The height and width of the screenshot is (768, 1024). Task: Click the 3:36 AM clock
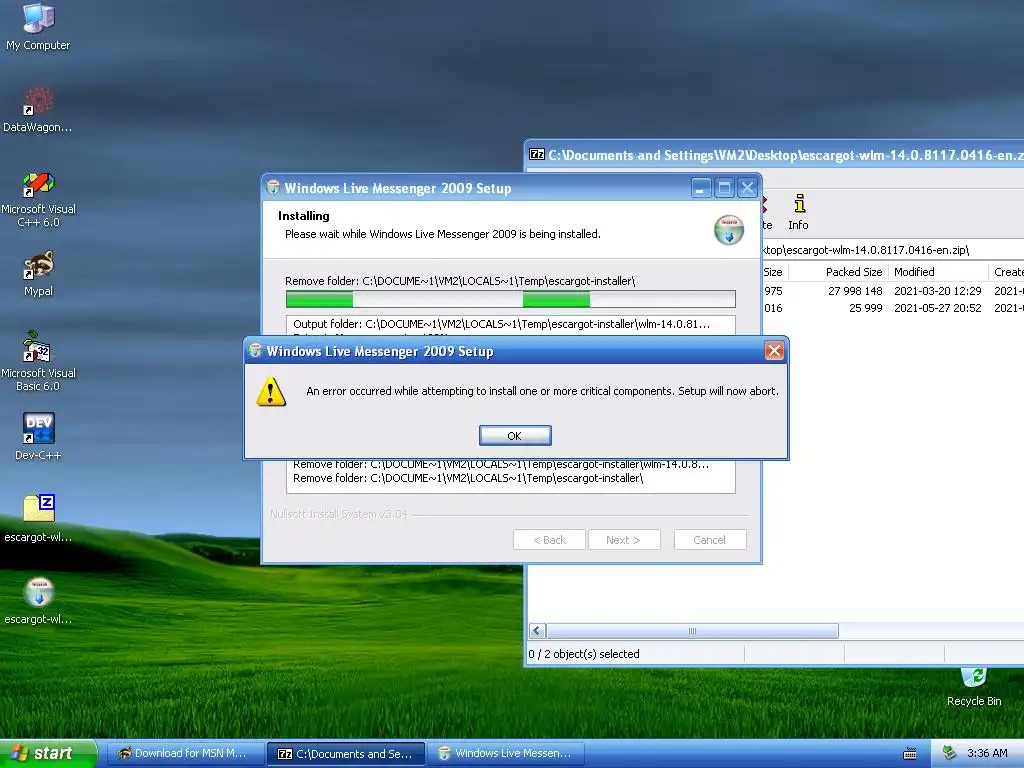[x=987, y=754]
